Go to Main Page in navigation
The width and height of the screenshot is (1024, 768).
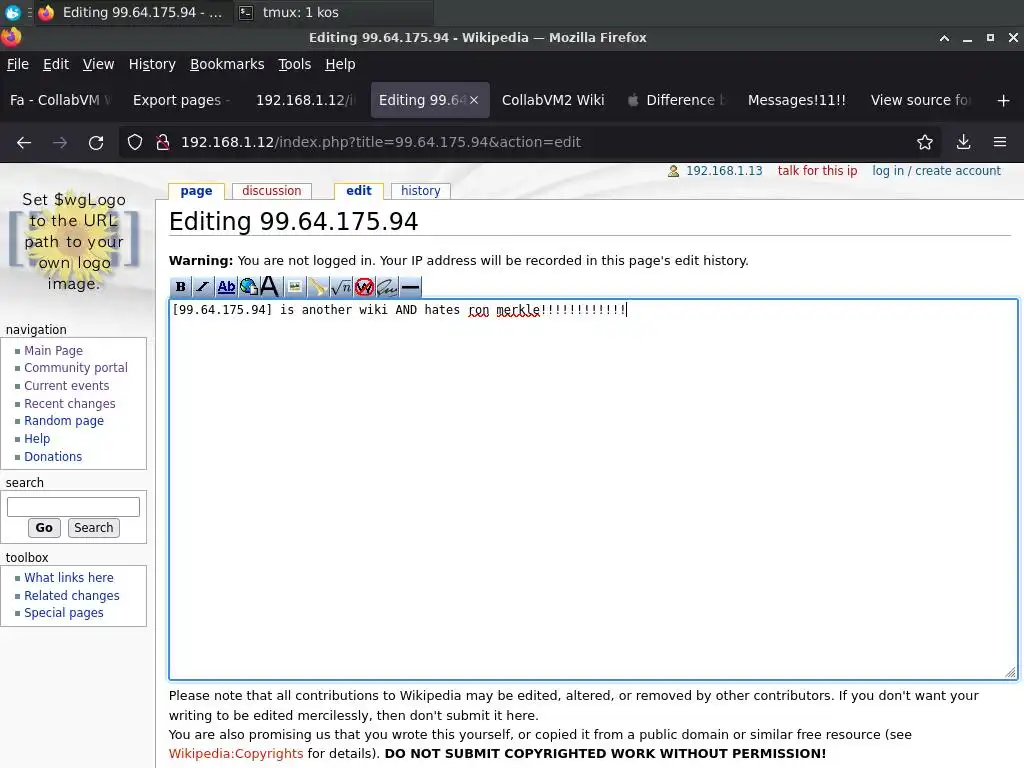point(54,351)
